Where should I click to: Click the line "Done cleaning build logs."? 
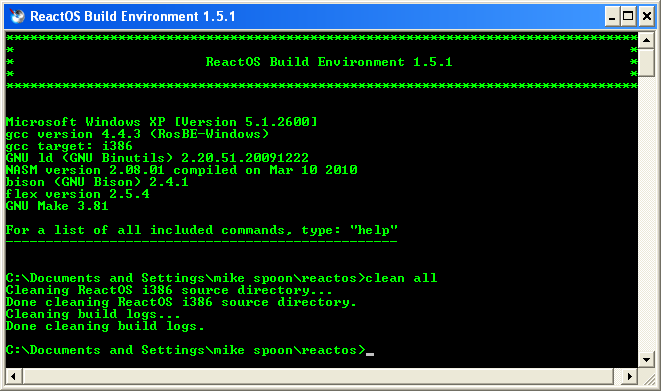click(105, 326)
